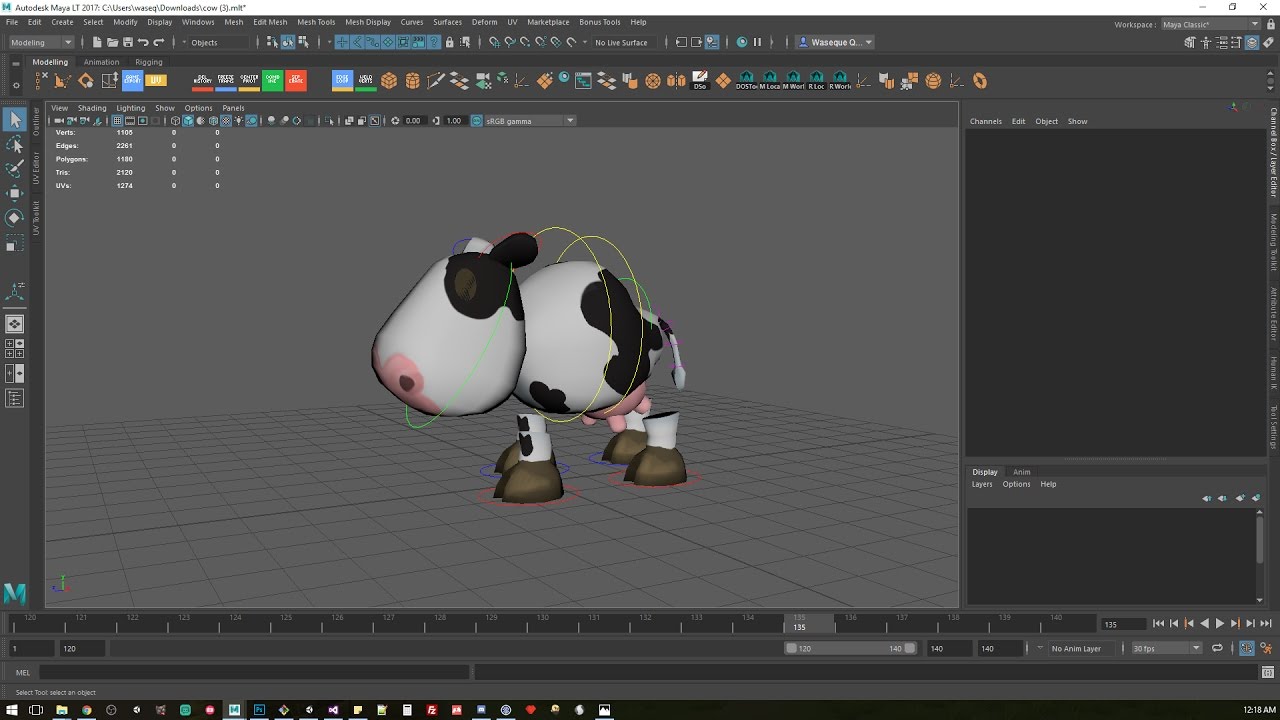Switch to the Anim layer tab
The image size is (1280, 720).
point(1021,472)
